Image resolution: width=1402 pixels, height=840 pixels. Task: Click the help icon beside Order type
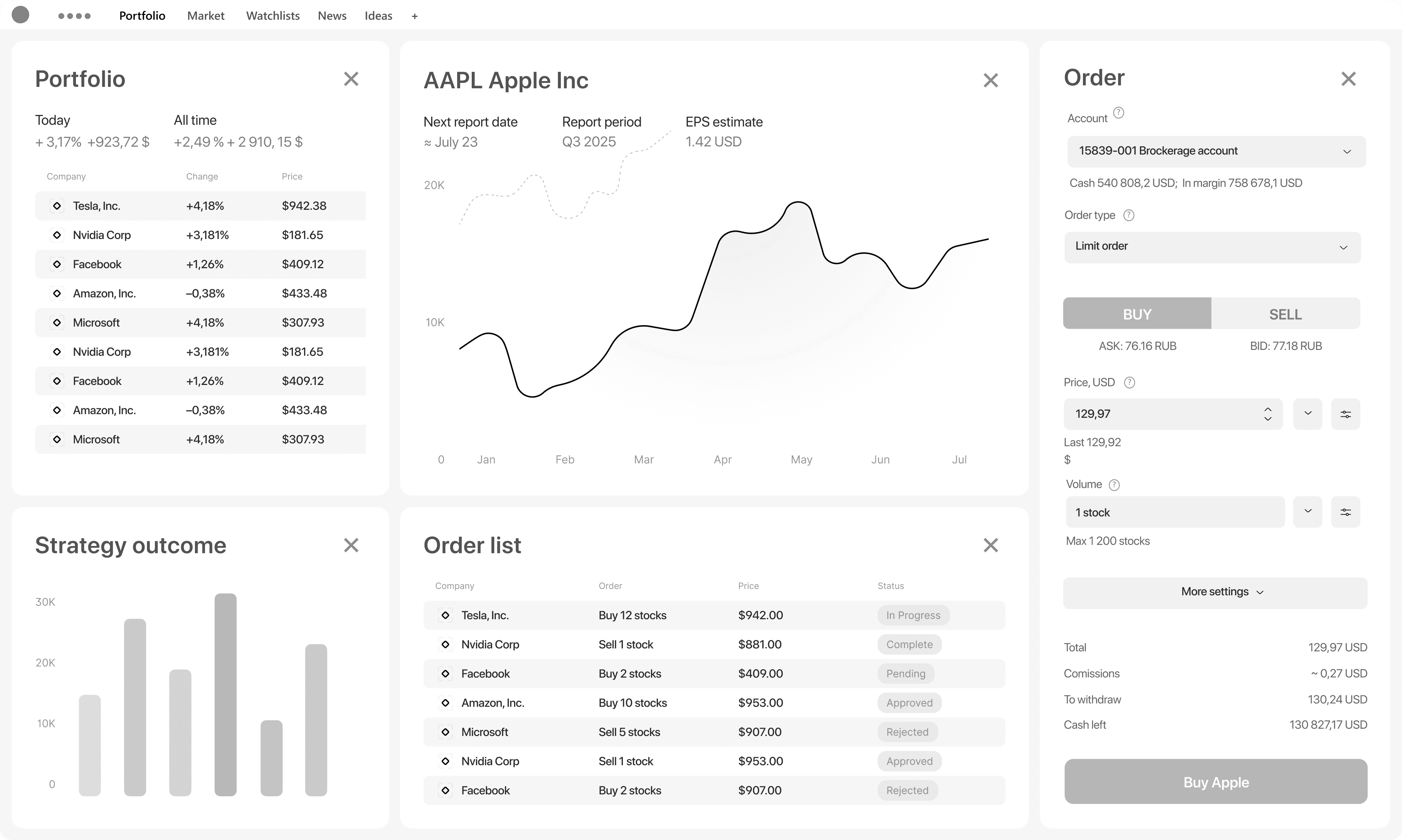pyautogui.click(x=1129, y=215)
